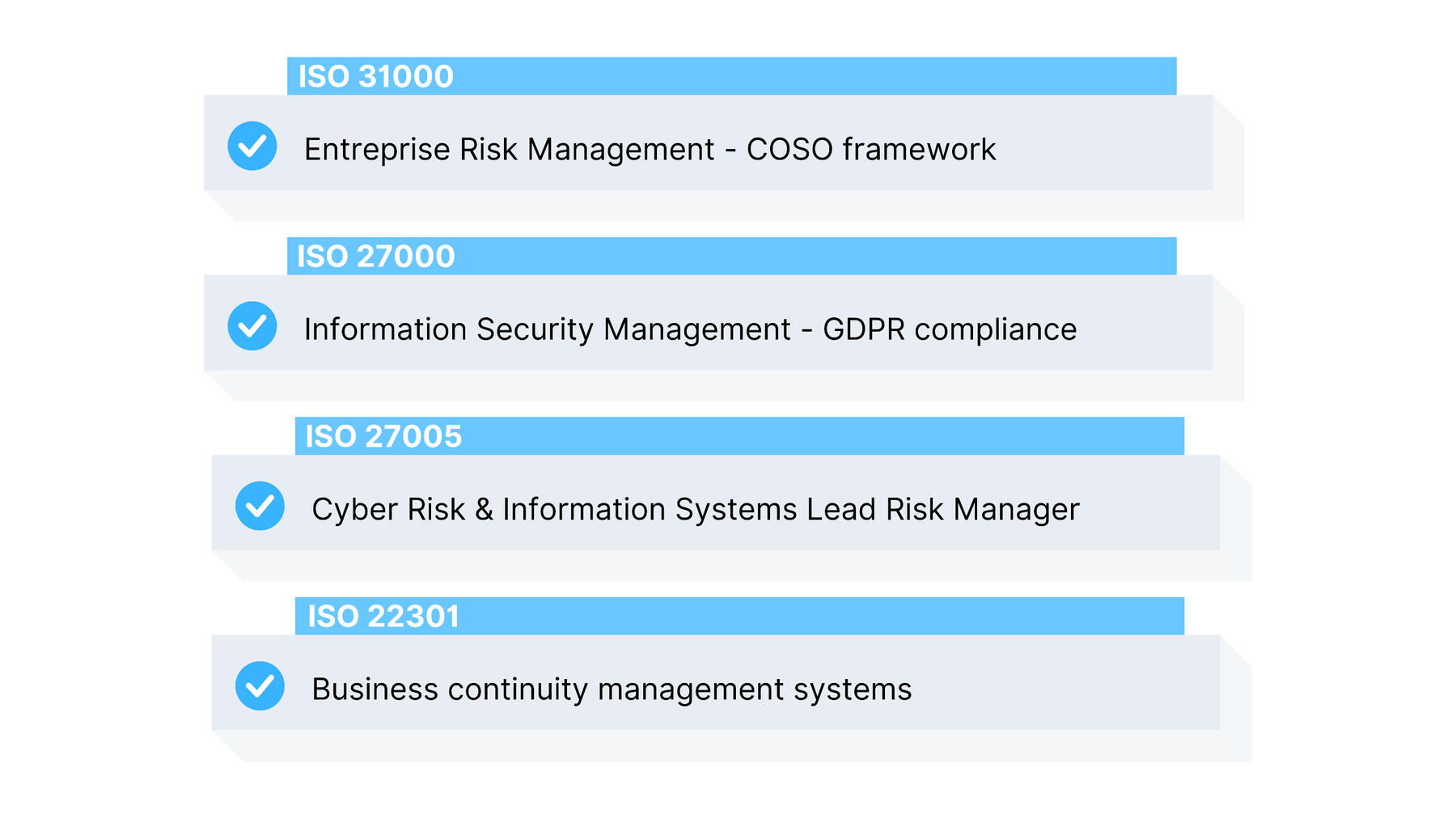Click the "Information Security Management" text

pyautogui.click(x=547, y=329)
